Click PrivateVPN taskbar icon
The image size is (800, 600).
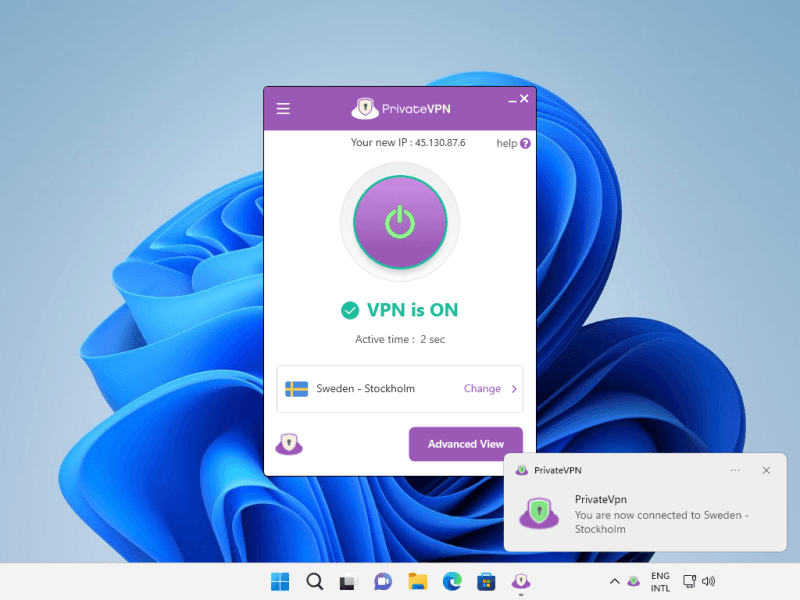point(521,581)
